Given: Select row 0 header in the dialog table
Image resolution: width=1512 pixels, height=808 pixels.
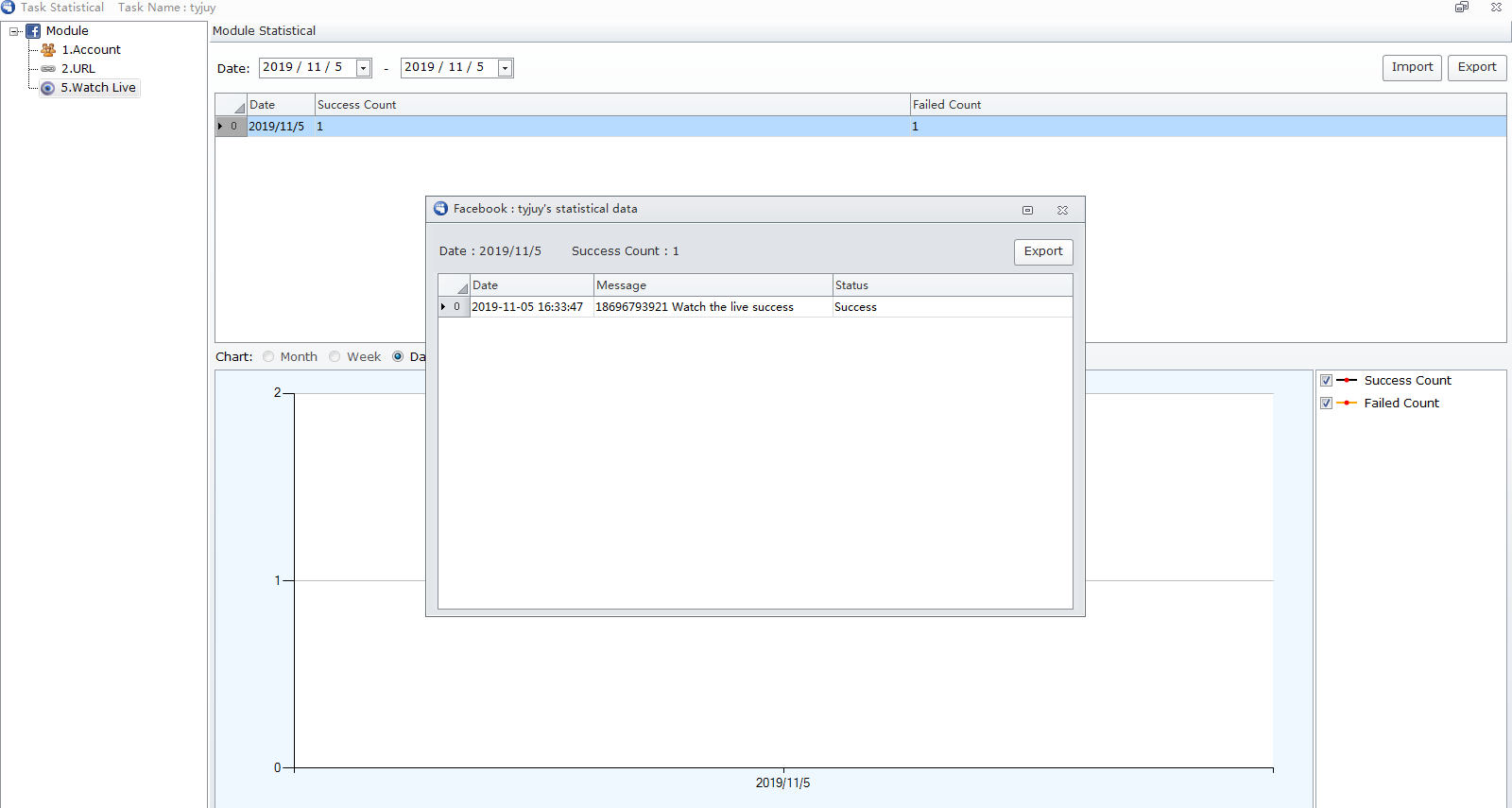Looking at the screenshot, I should coord(455,307).
